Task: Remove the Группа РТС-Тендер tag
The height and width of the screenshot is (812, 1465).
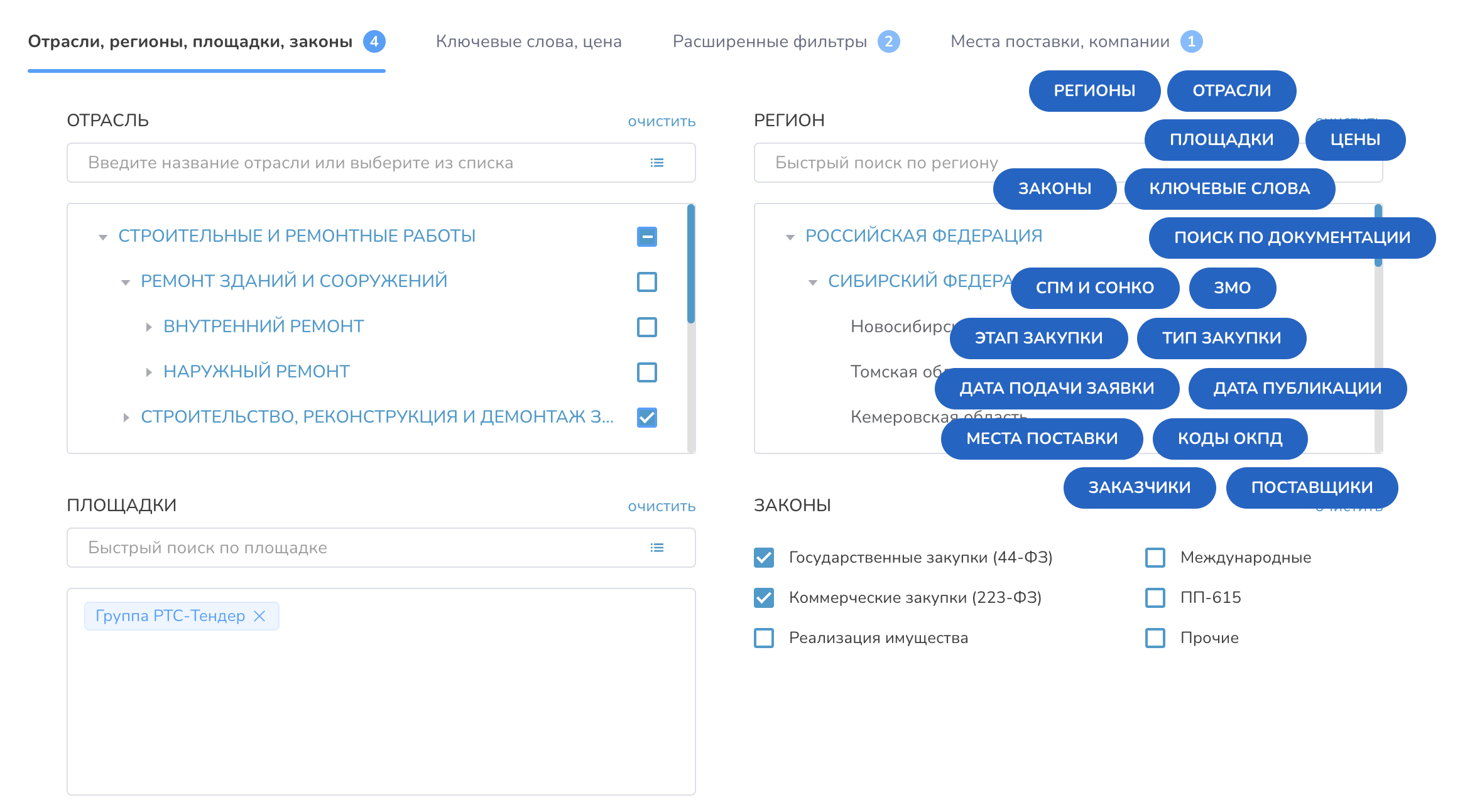Action: click(259, 616)
